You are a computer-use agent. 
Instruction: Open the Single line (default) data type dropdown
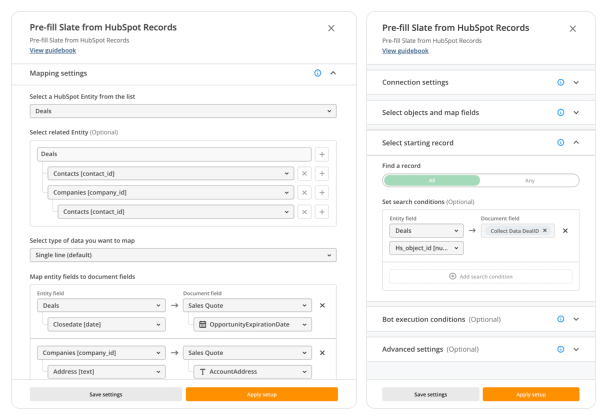click(183, 255)
